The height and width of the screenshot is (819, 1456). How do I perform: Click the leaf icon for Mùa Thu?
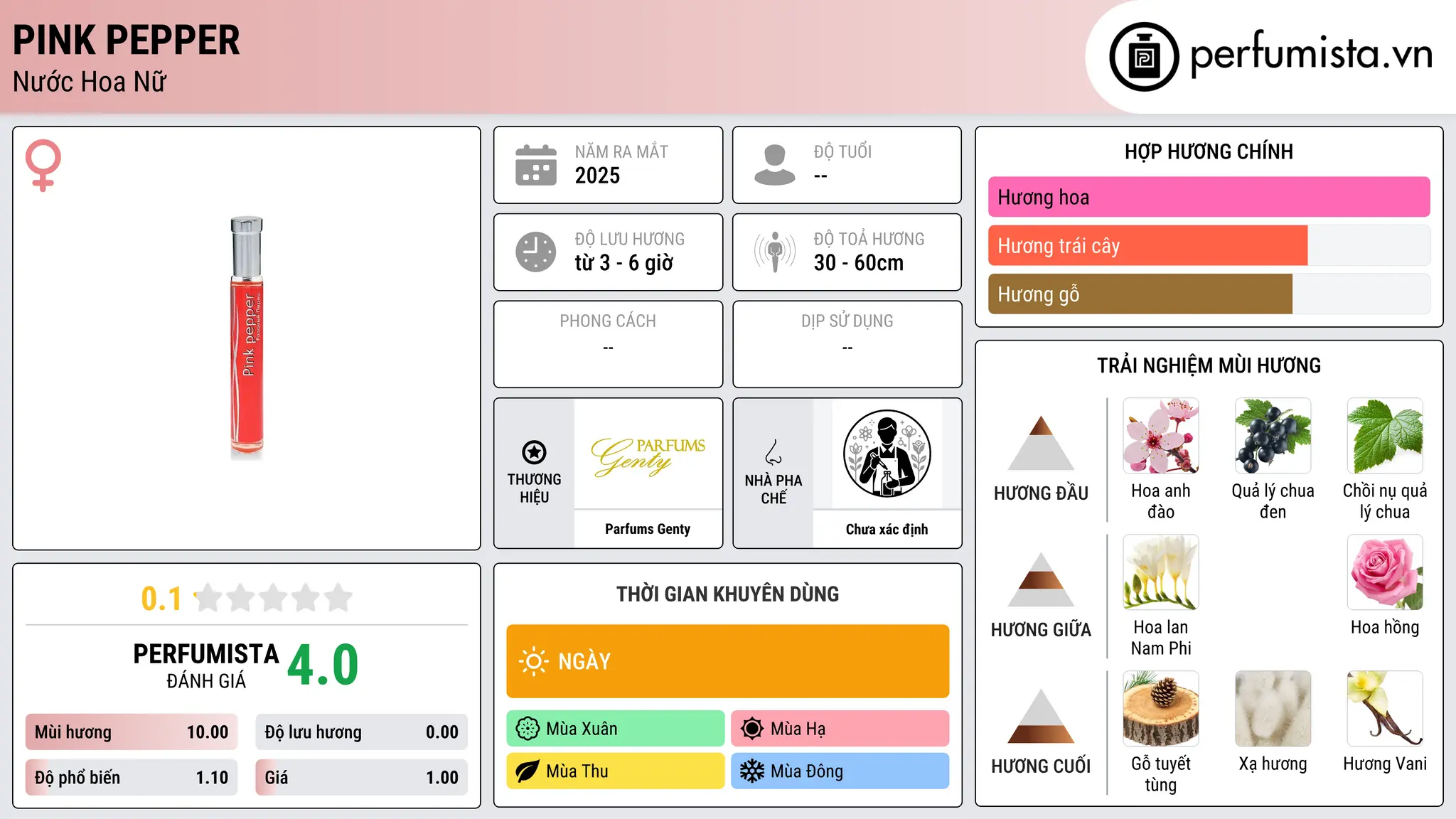point(528,771)
